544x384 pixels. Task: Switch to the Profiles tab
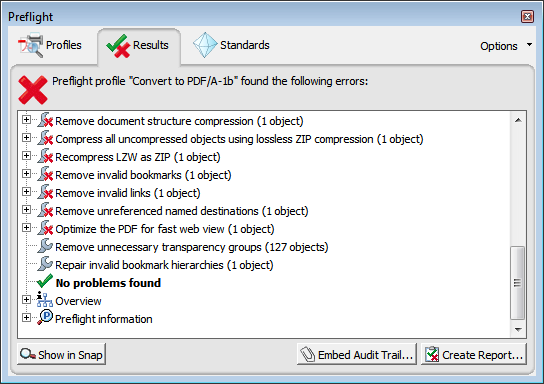pos(50,45)
